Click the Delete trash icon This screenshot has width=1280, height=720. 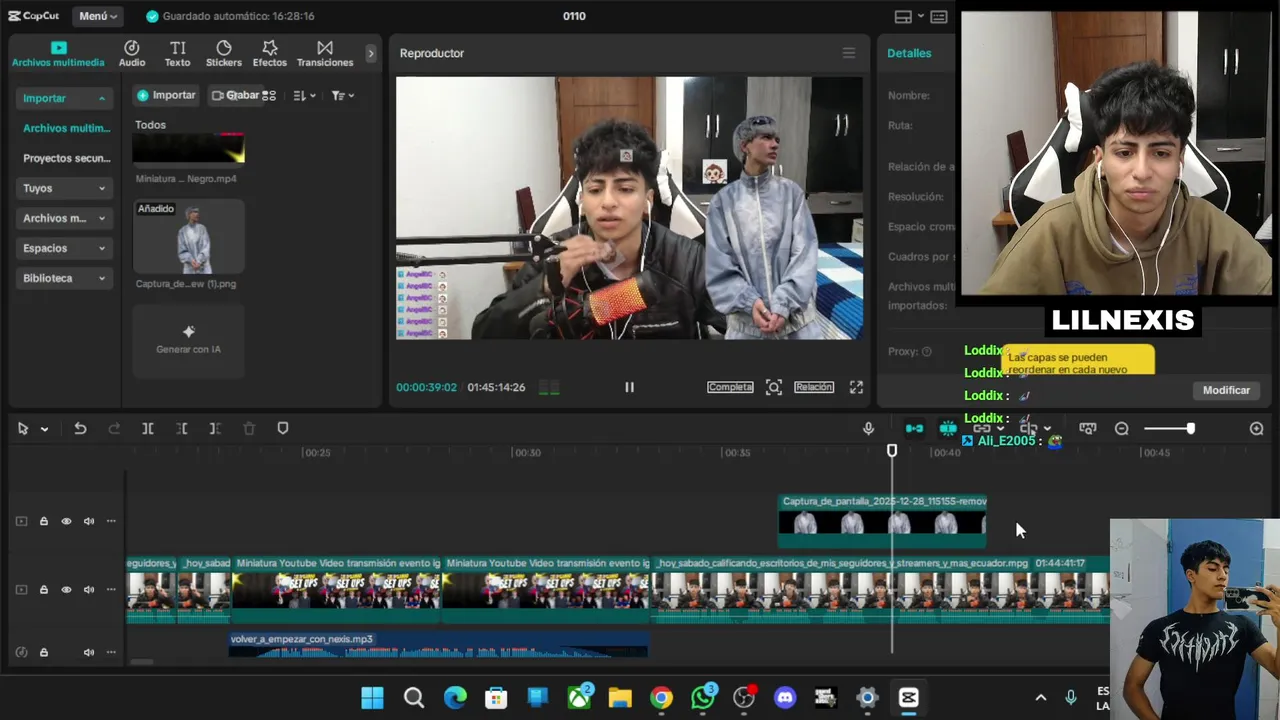(249, 428)
